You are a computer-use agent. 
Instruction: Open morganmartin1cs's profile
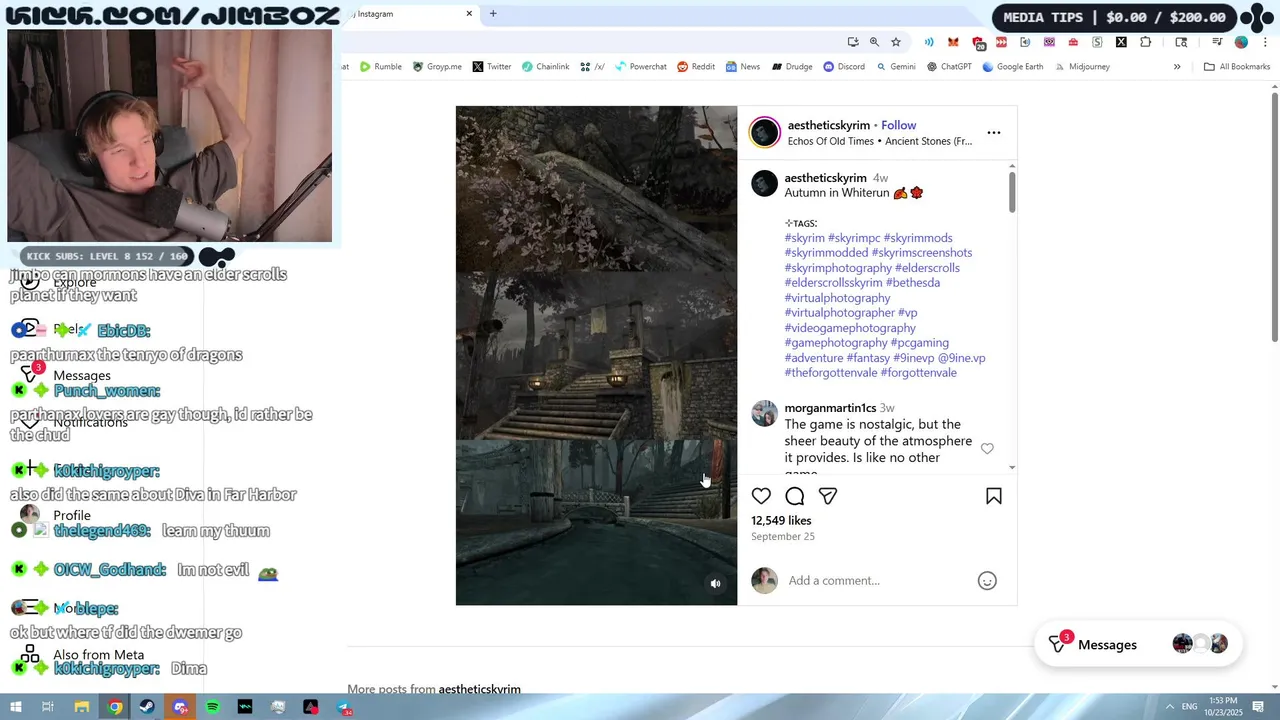click(830, 408)
